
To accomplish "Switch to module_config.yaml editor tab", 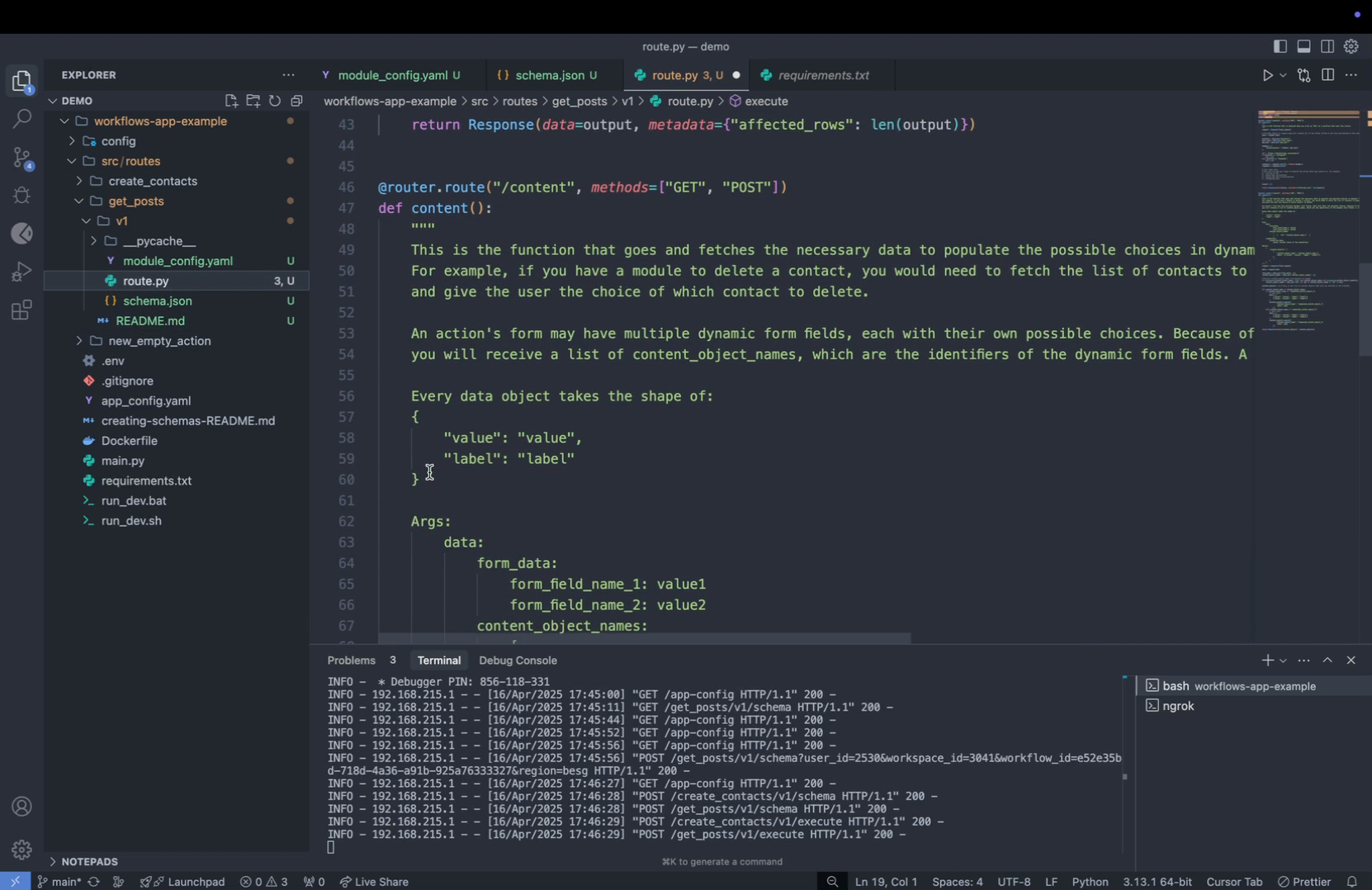I will pos(392,75).
